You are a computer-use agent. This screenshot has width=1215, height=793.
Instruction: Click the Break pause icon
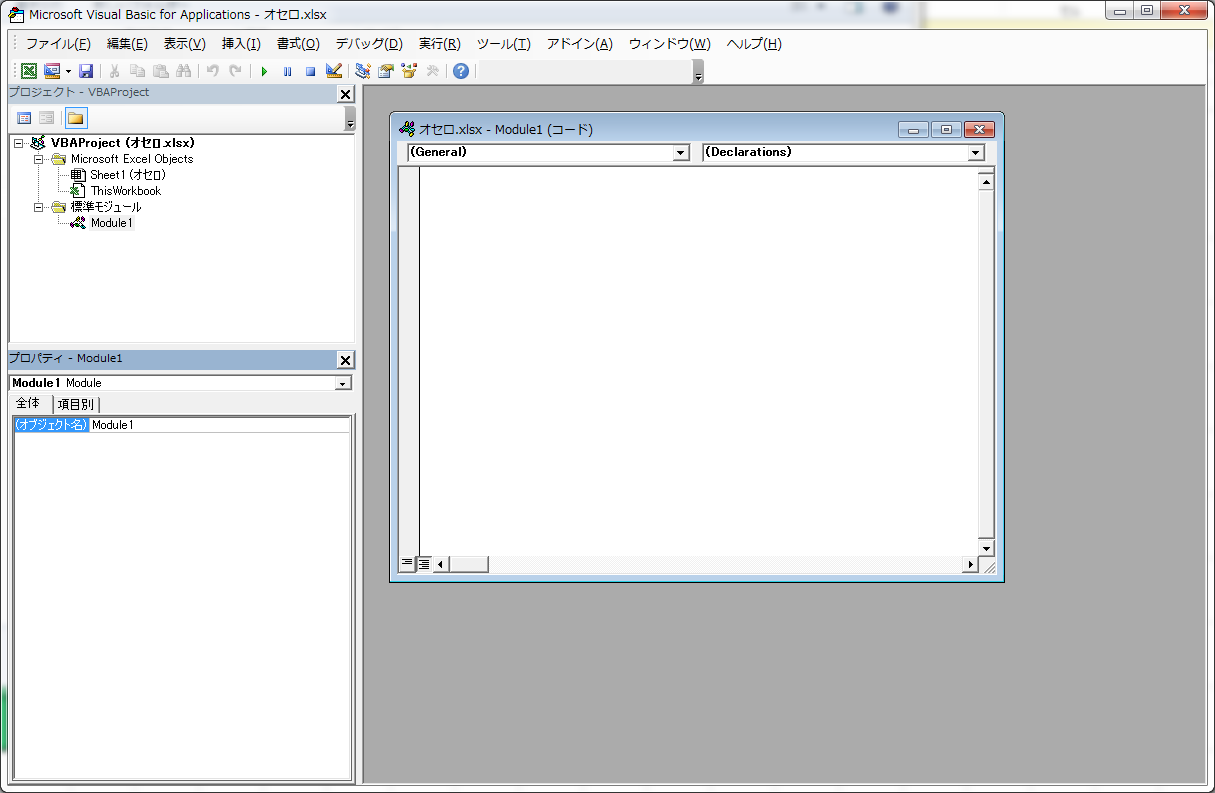(x=287, y=71)
